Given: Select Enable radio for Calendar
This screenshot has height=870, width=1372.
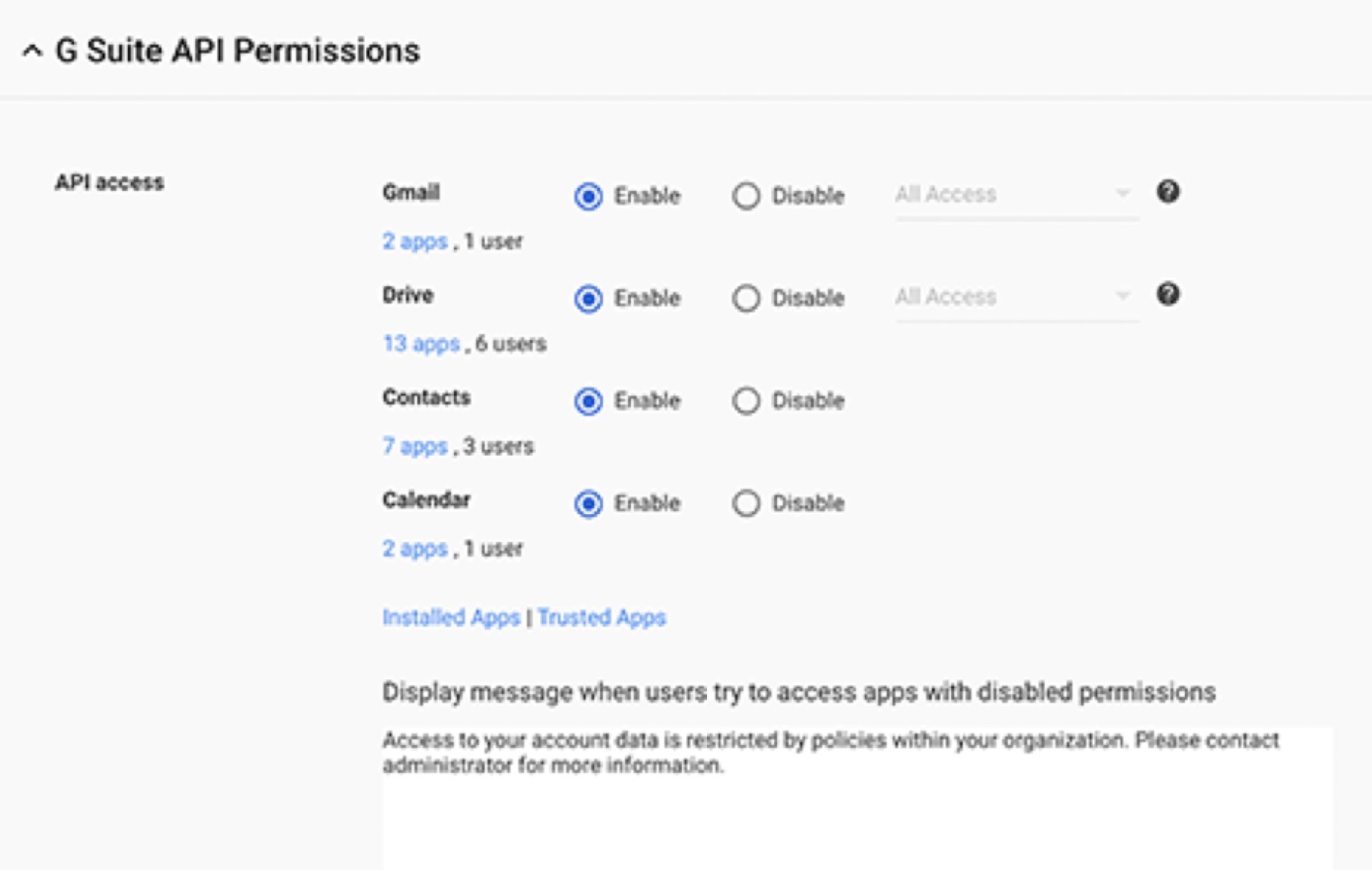Looking at the screenshot, I should point(589,503).
